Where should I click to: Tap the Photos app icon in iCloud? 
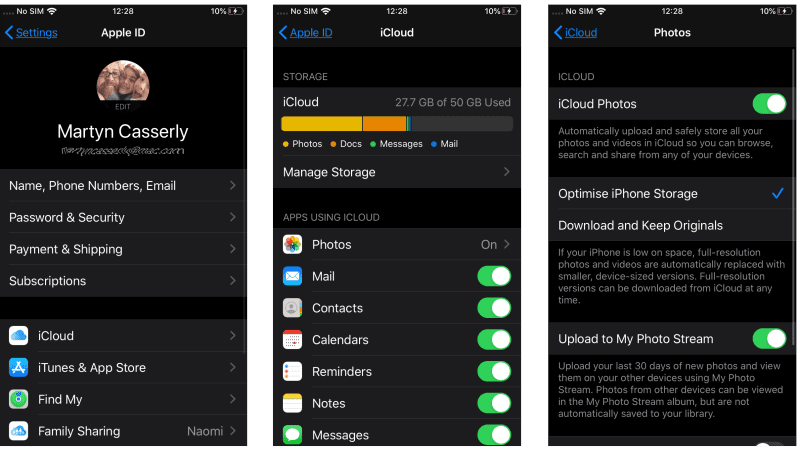coord(292,244)
